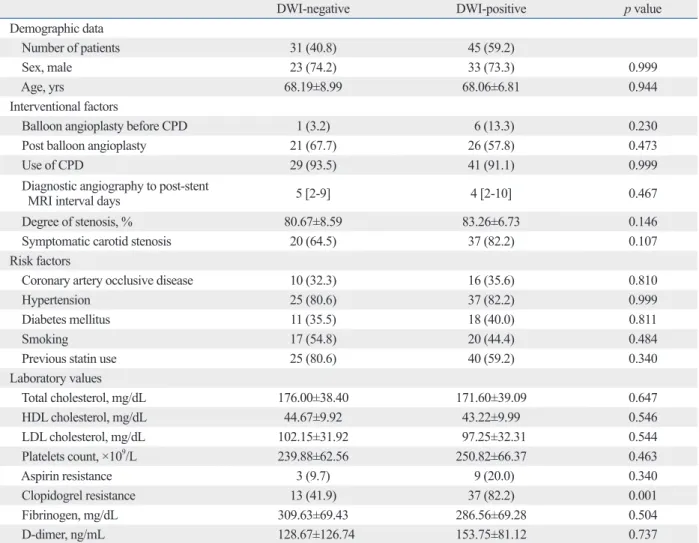Click the value 45 (59.2) in Number of patients row
This screenshot has width=699, height=543.
click(491, 48)
